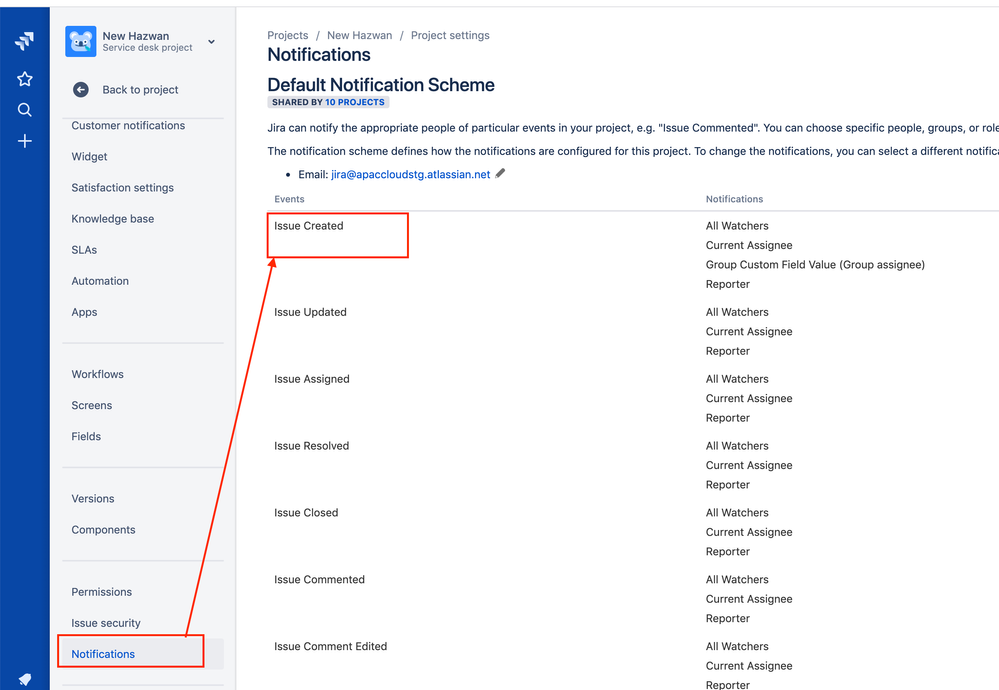The height and width of the screenshot is (690, 999).
Task: Click Projects breadcrumb link
Action: tap(287, 36)
